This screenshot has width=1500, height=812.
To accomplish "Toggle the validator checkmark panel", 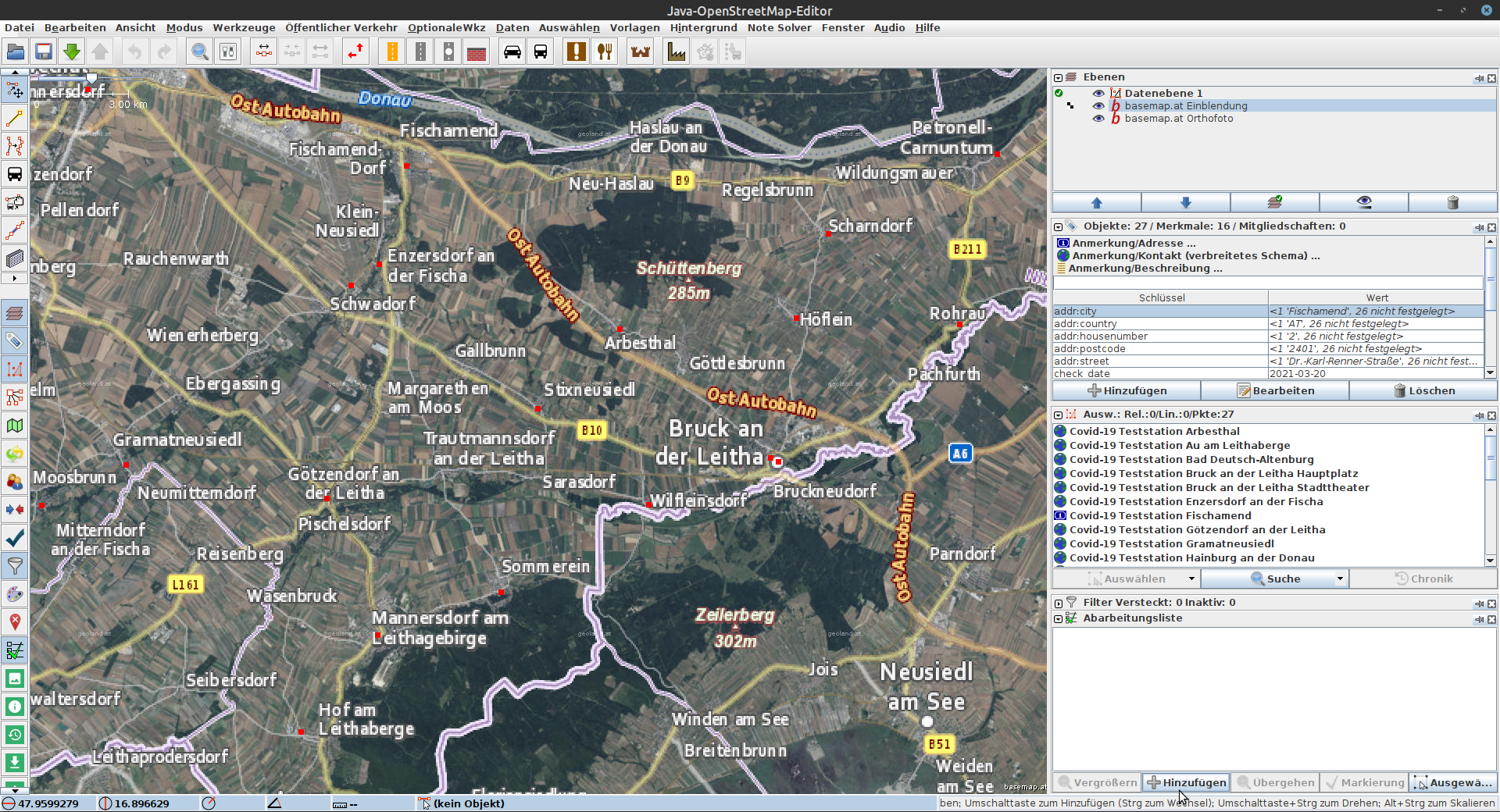I will point(15,538).
